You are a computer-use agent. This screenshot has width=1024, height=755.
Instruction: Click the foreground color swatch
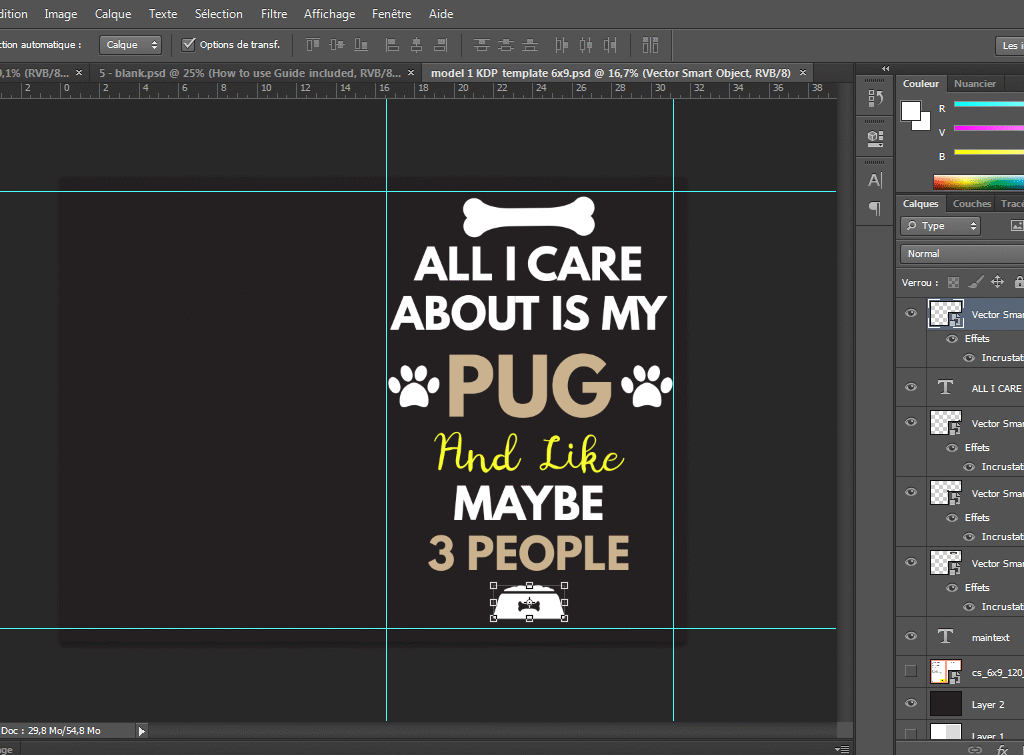pos(911,111)
